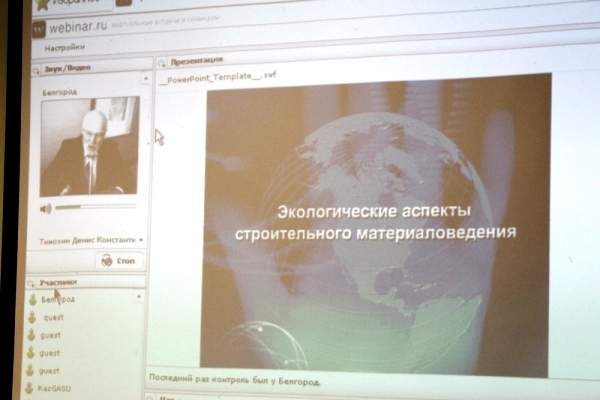Click the participants list scroll-up arrow

[139, 296]
